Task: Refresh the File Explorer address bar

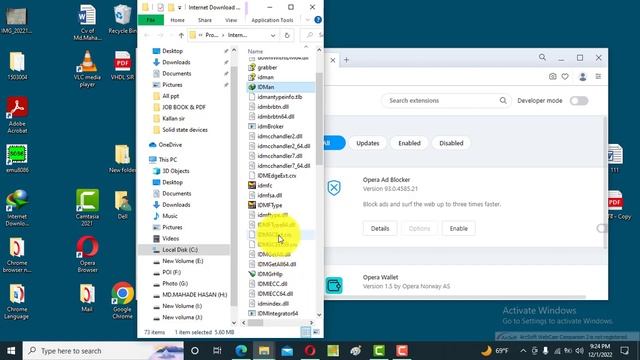Action: [287, 35]
